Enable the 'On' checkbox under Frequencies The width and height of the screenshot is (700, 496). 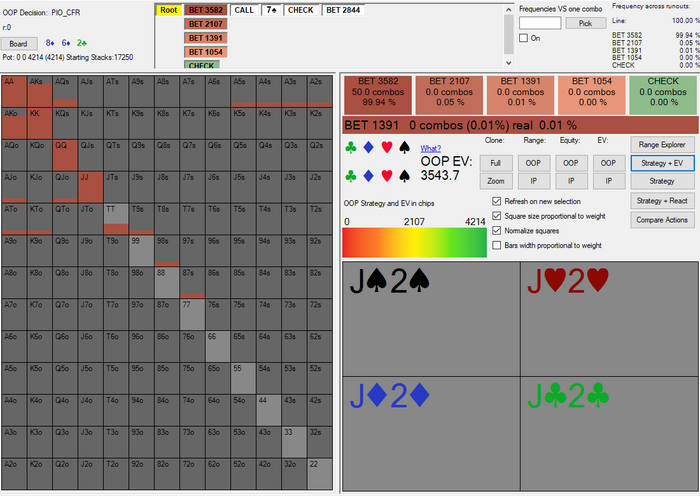pyautogui.click(x=524, y=38)
